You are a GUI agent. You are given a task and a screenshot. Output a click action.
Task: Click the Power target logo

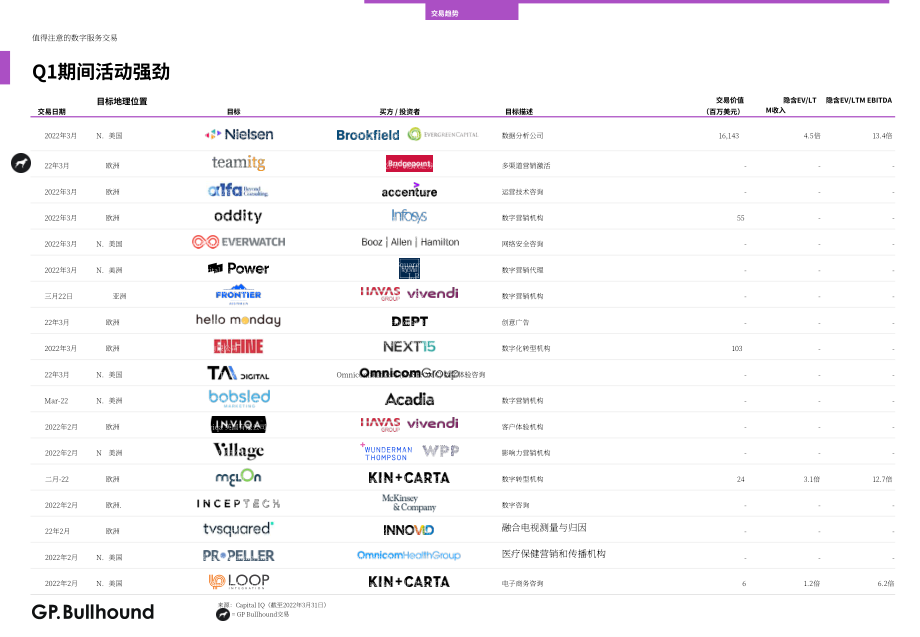238,269
